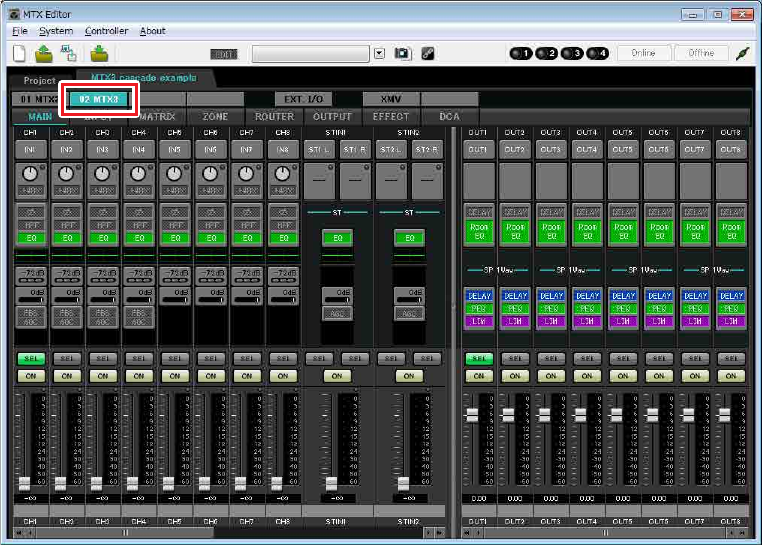Toggle the green SEL button on OUT1
The width and height of the screenshot is (762, 545).
click(479, 359)
